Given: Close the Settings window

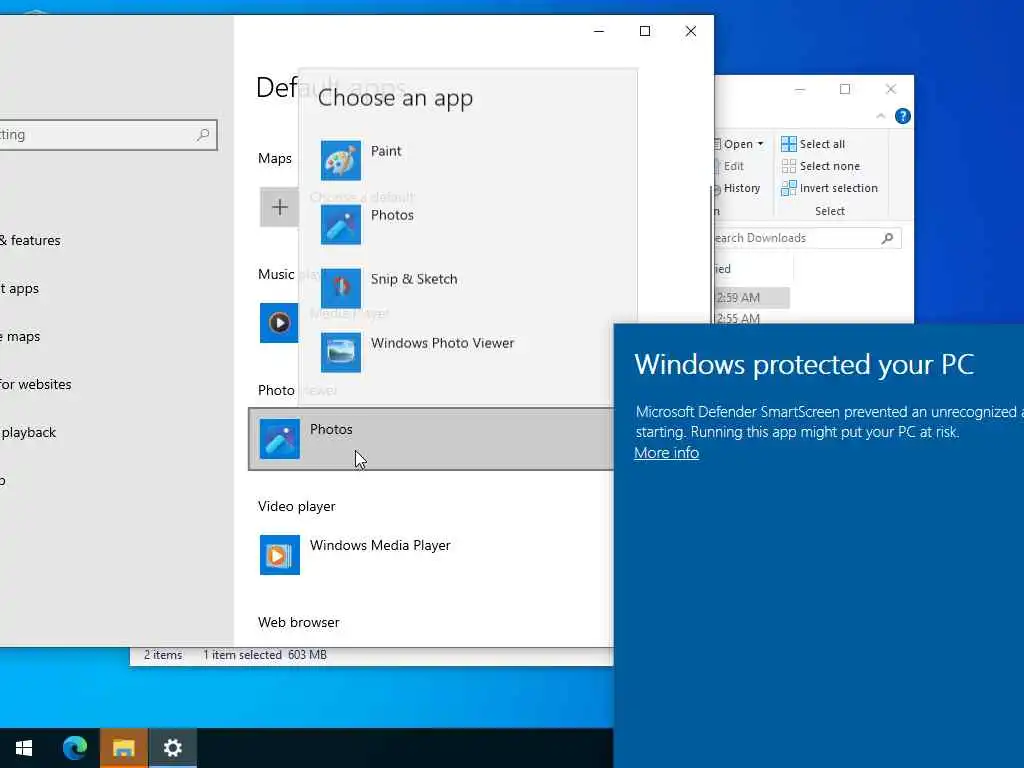Looking at the screenshot, I should tap(690, 31).
